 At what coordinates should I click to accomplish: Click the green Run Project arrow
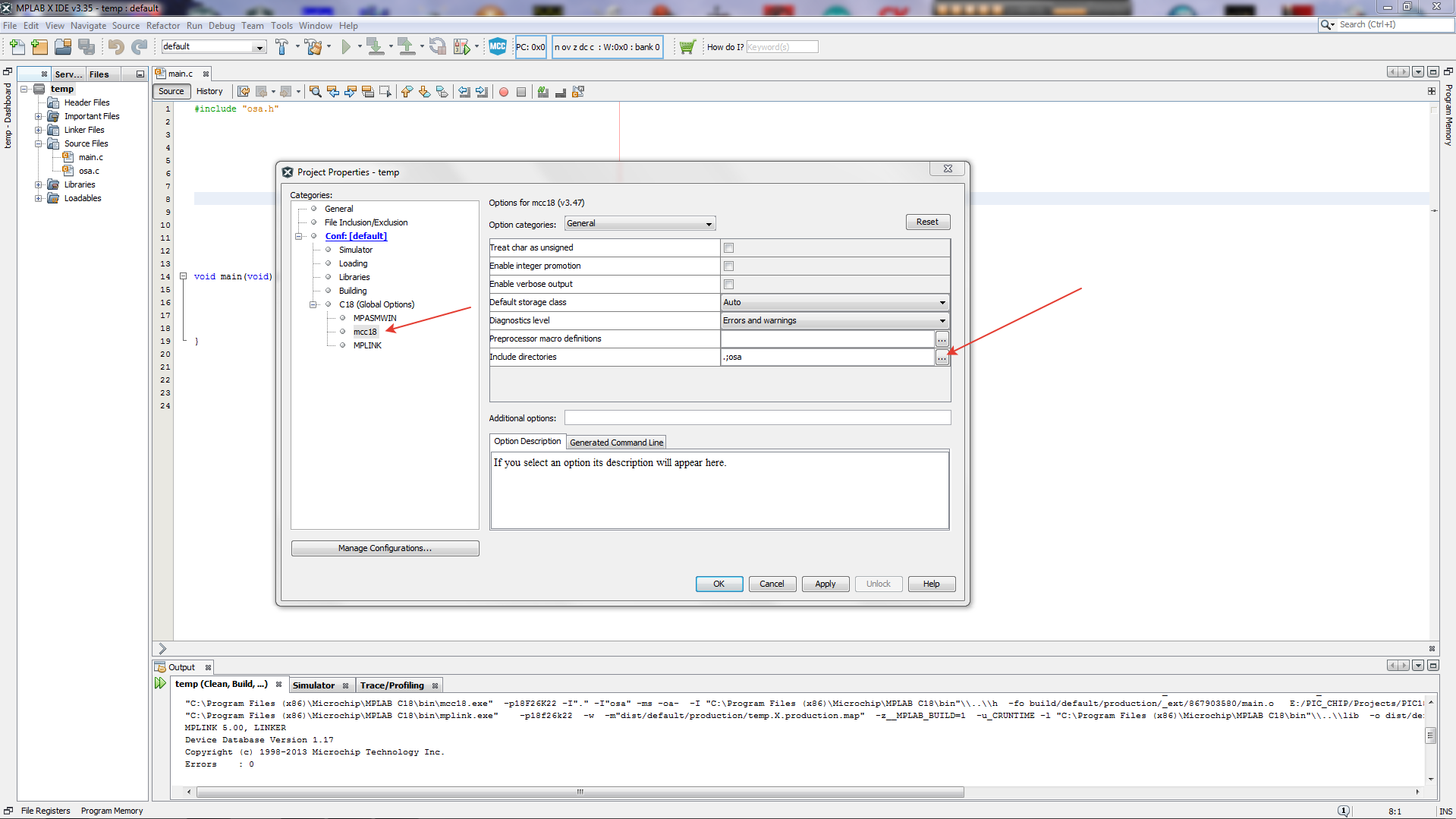346,47
